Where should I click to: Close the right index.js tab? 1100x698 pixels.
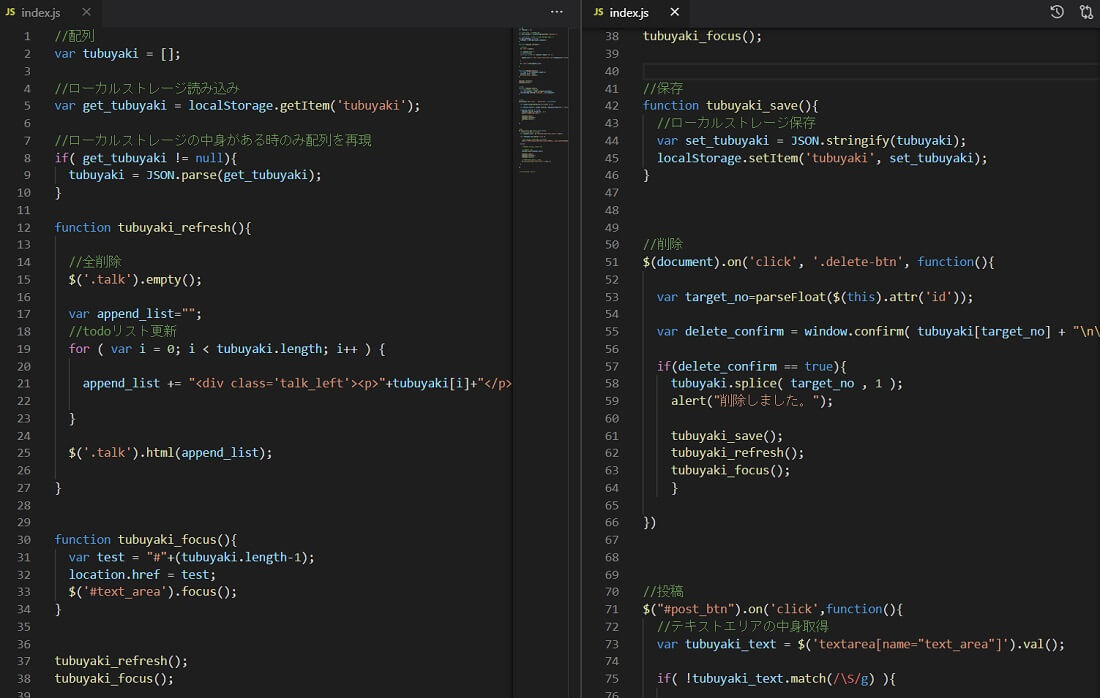pos(674,12)
